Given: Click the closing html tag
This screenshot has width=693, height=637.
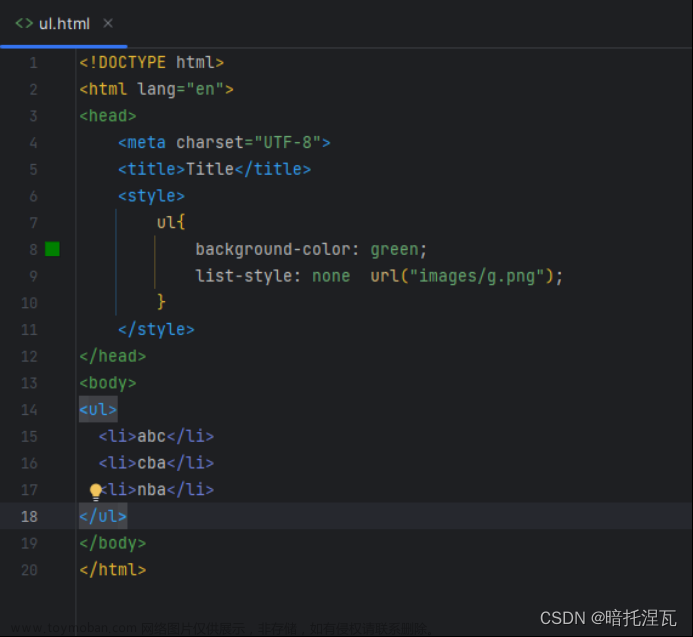Looking at the screenshot, I should coord(113,569).
